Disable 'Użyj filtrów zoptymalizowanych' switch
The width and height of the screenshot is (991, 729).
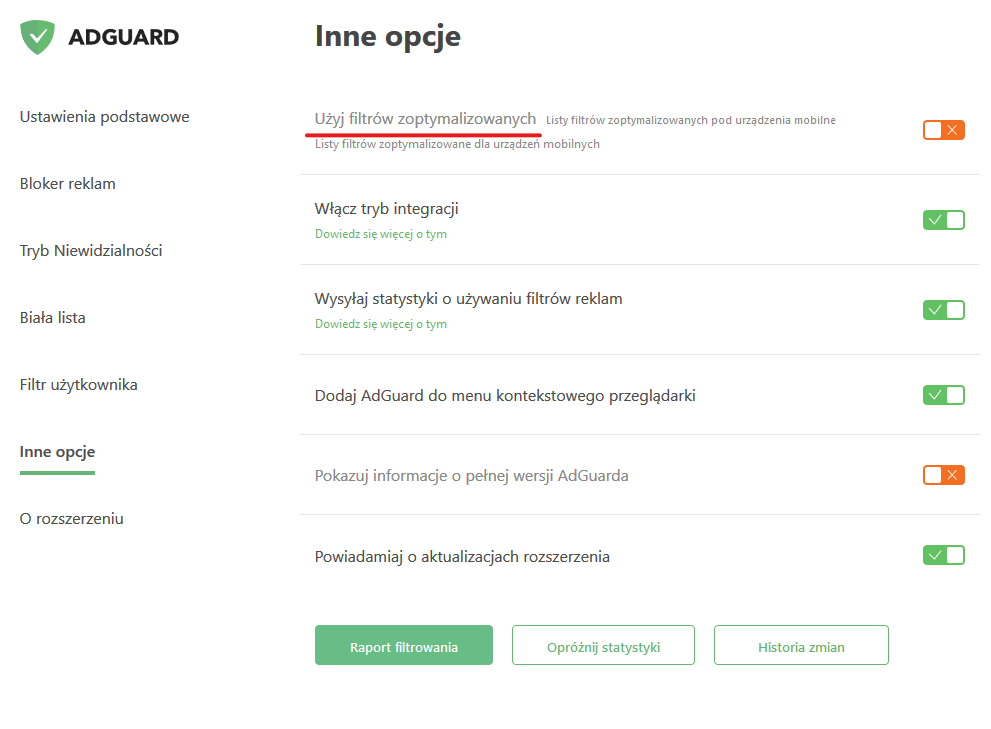point(944,130)
